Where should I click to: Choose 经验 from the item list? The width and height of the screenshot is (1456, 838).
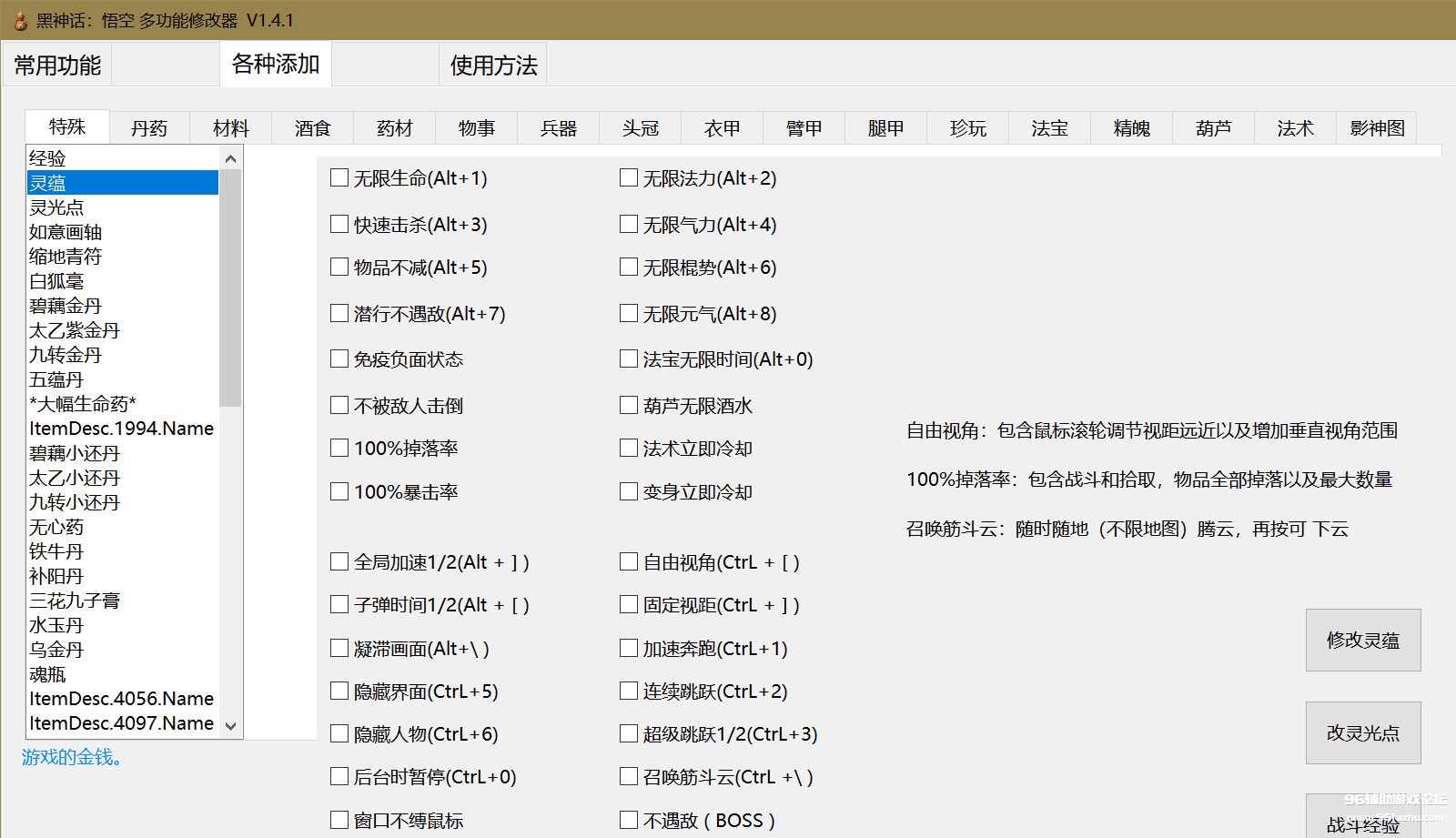pyautogui.click(x=47, y=158)
